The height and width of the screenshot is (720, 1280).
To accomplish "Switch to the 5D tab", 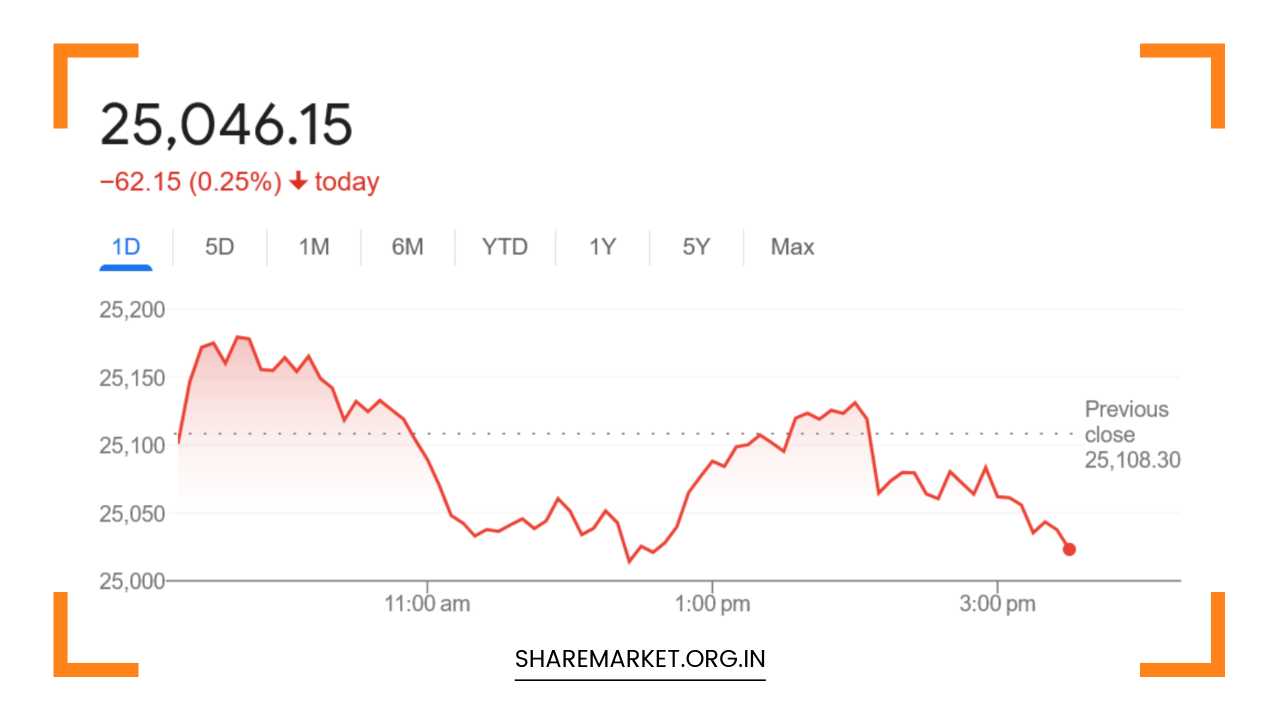I will [219, 247].
